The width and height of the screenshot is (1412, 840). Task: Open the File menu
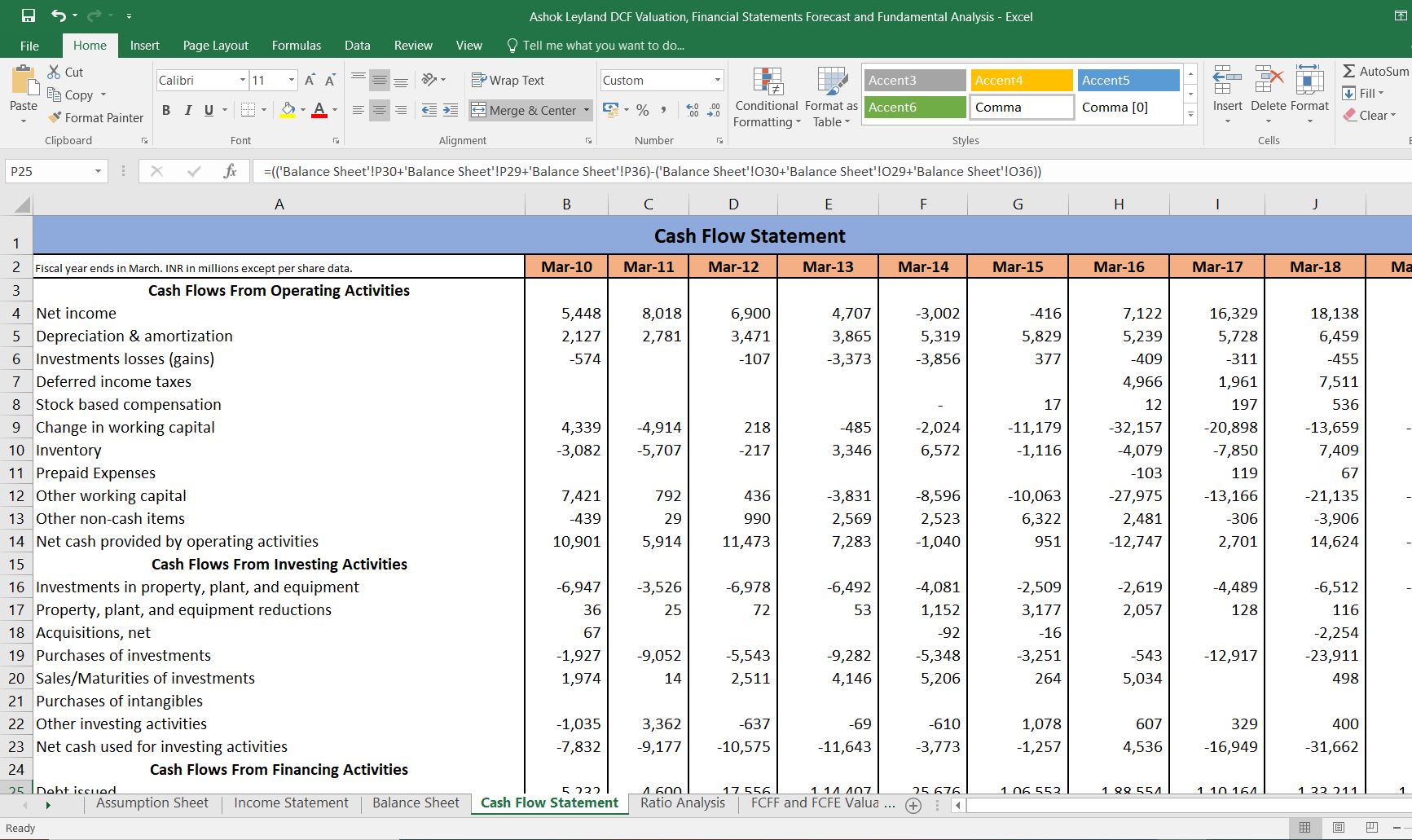click(29, 46)
